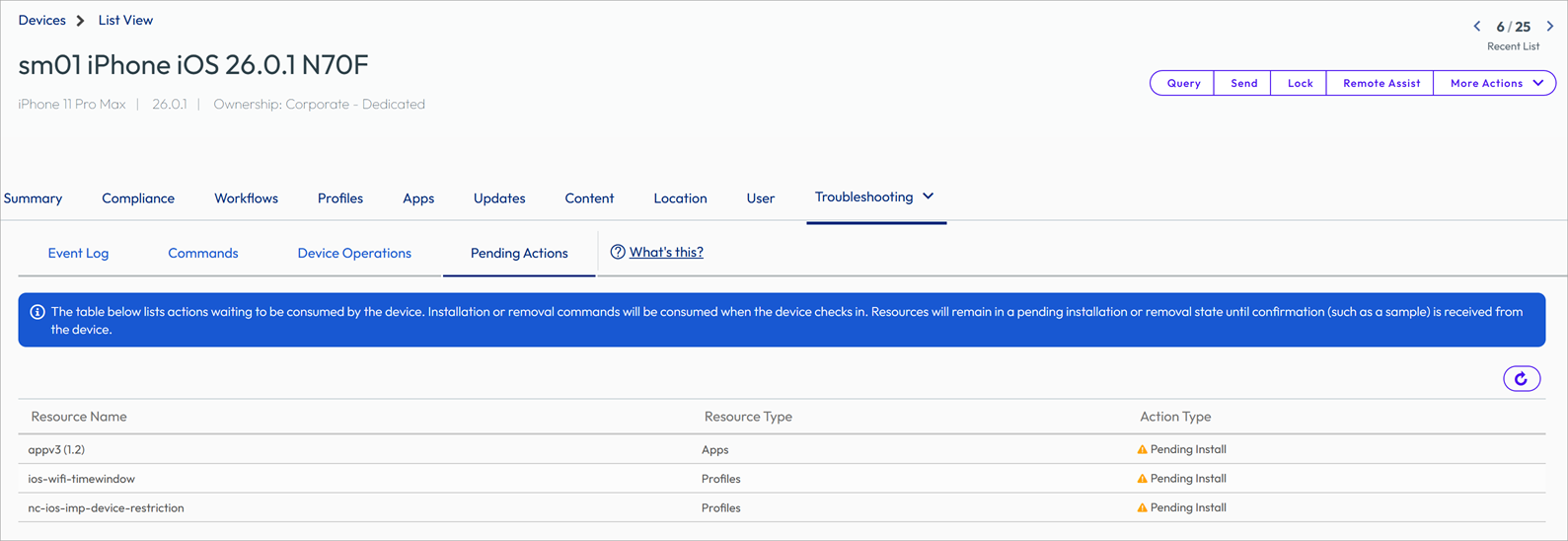View the User tab
1568x541 pixels.
tap(760, 198)
